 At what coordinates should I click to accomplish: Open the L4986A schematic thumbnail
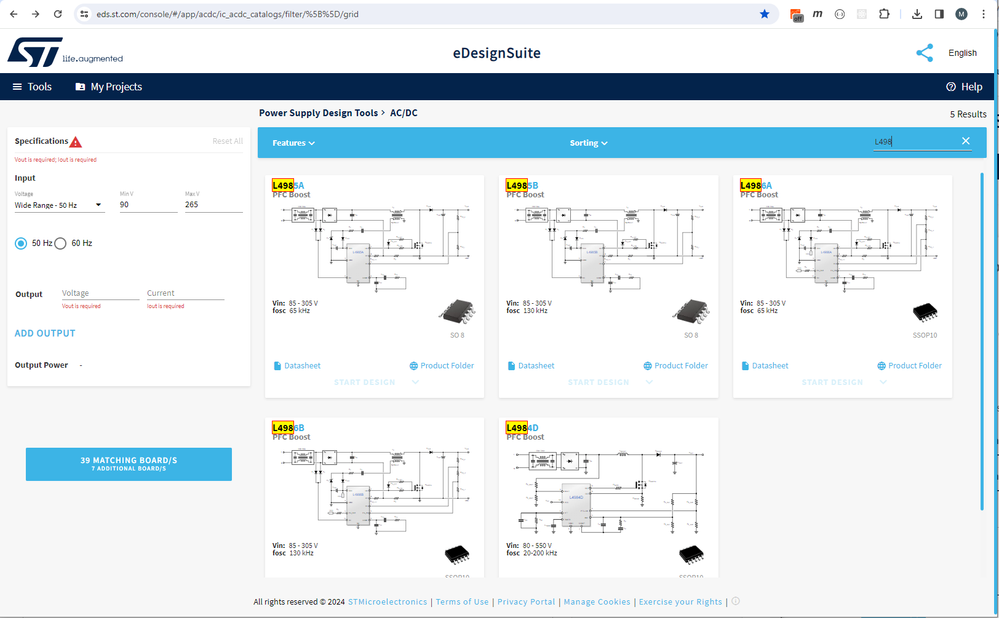(x=842, y=248)
